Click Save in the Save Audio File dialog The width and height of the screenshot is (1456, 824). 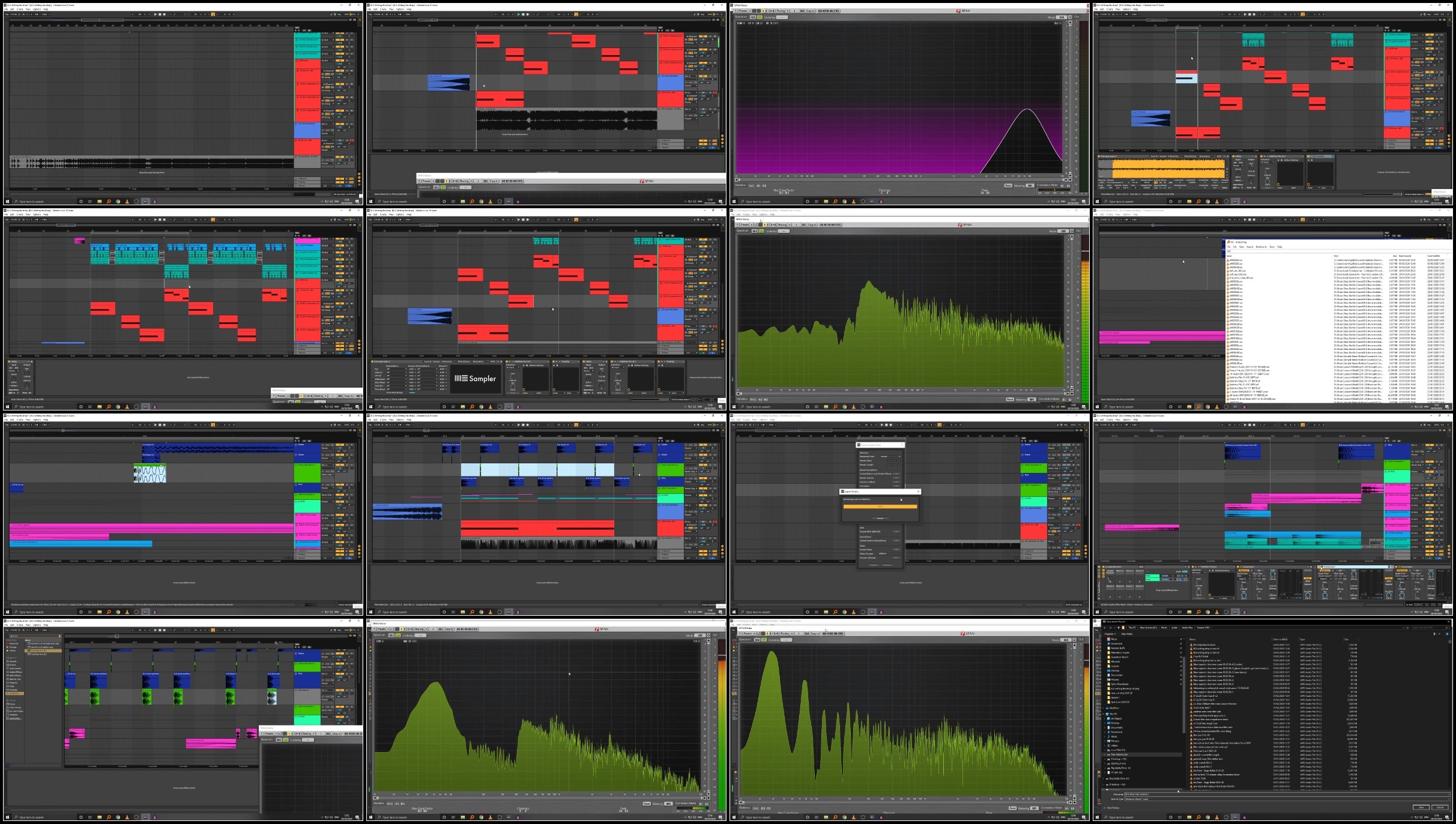point(1421,807)
